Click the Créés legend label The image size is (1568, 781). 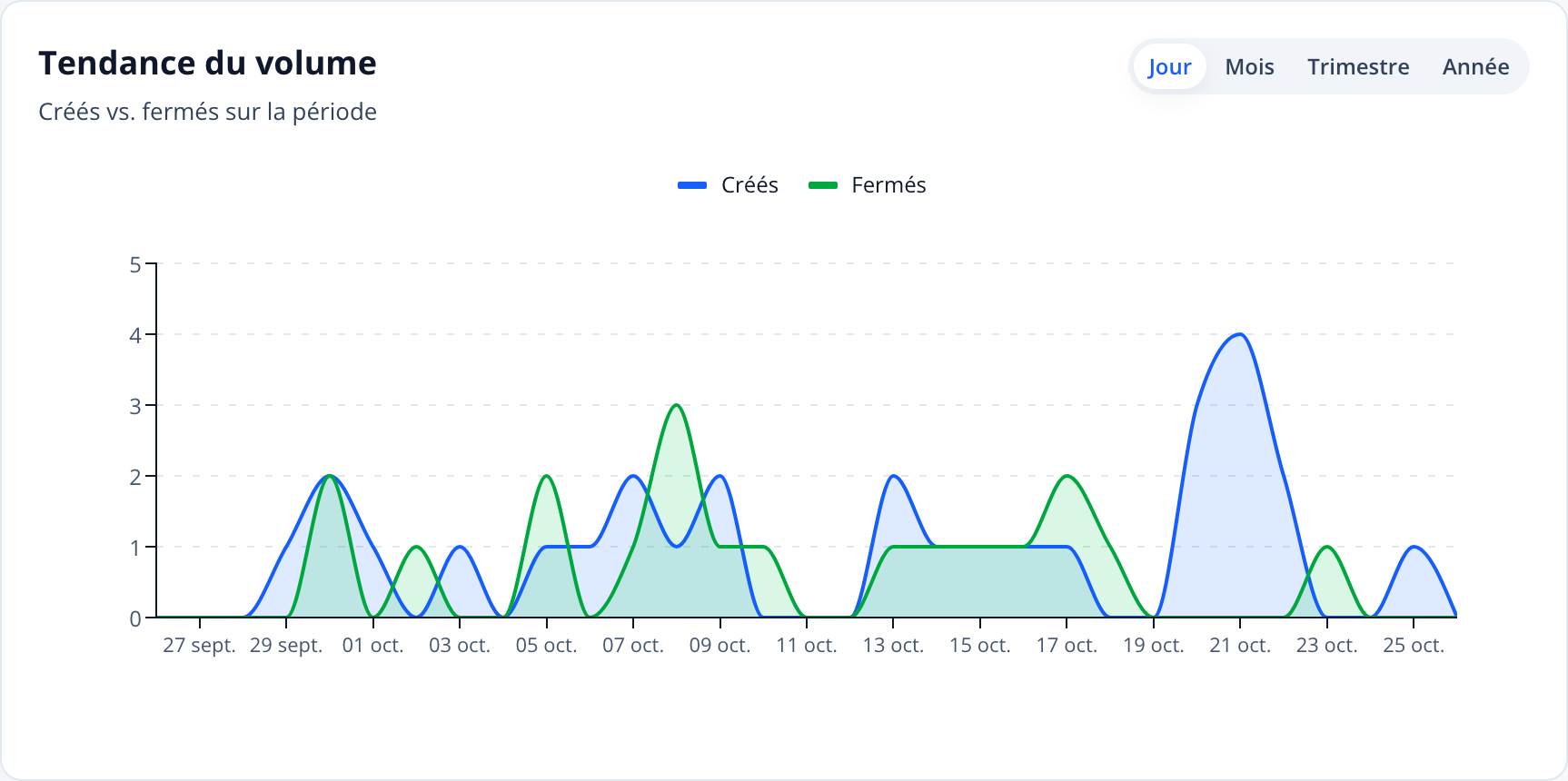tap(749, 185)
